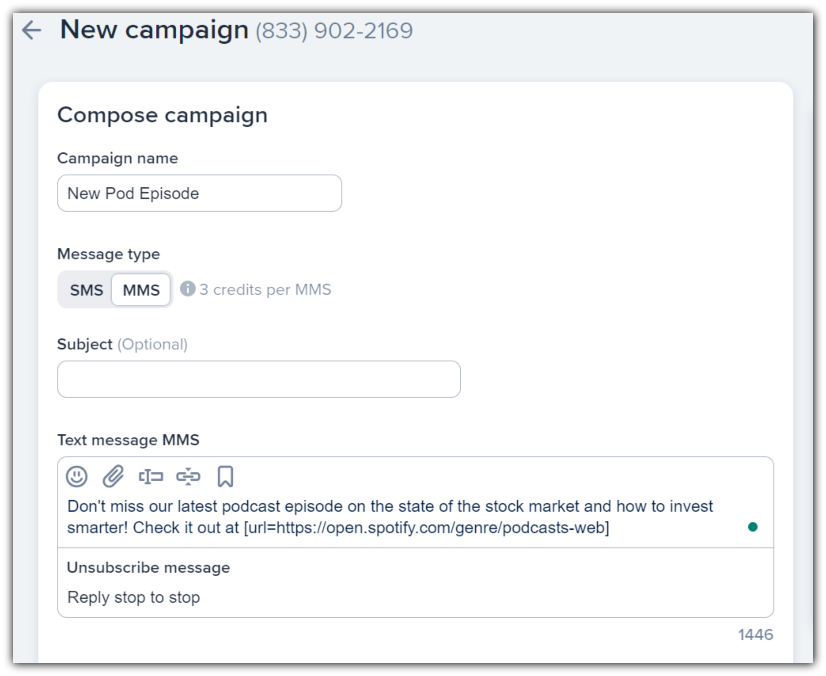Image resolution: width=826 pixels, height=676 pixels.
Task: Switch message type to SMS
Action: pos(86,289)
